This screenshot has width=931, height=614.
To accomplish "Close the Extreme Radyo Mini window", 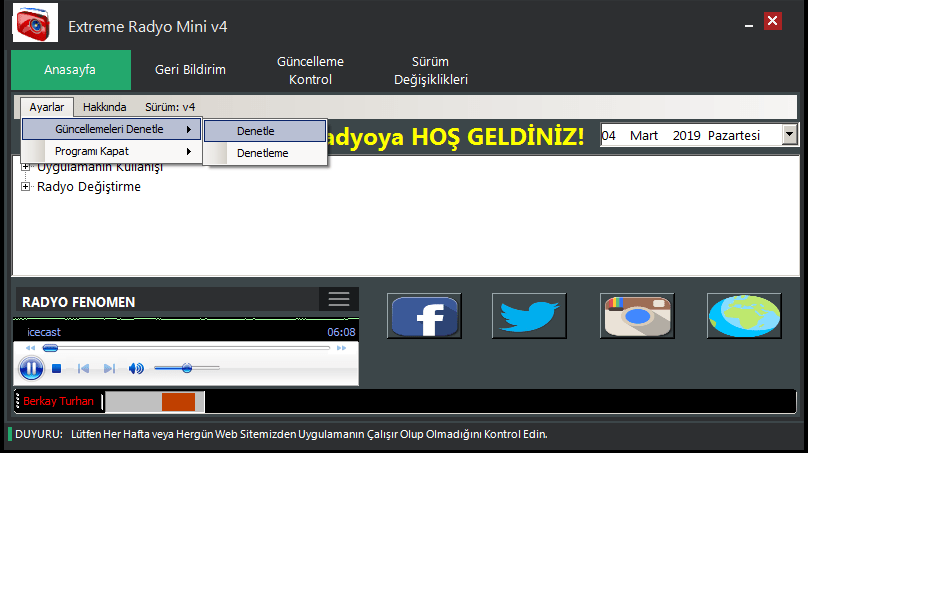I will coord(772,21).
